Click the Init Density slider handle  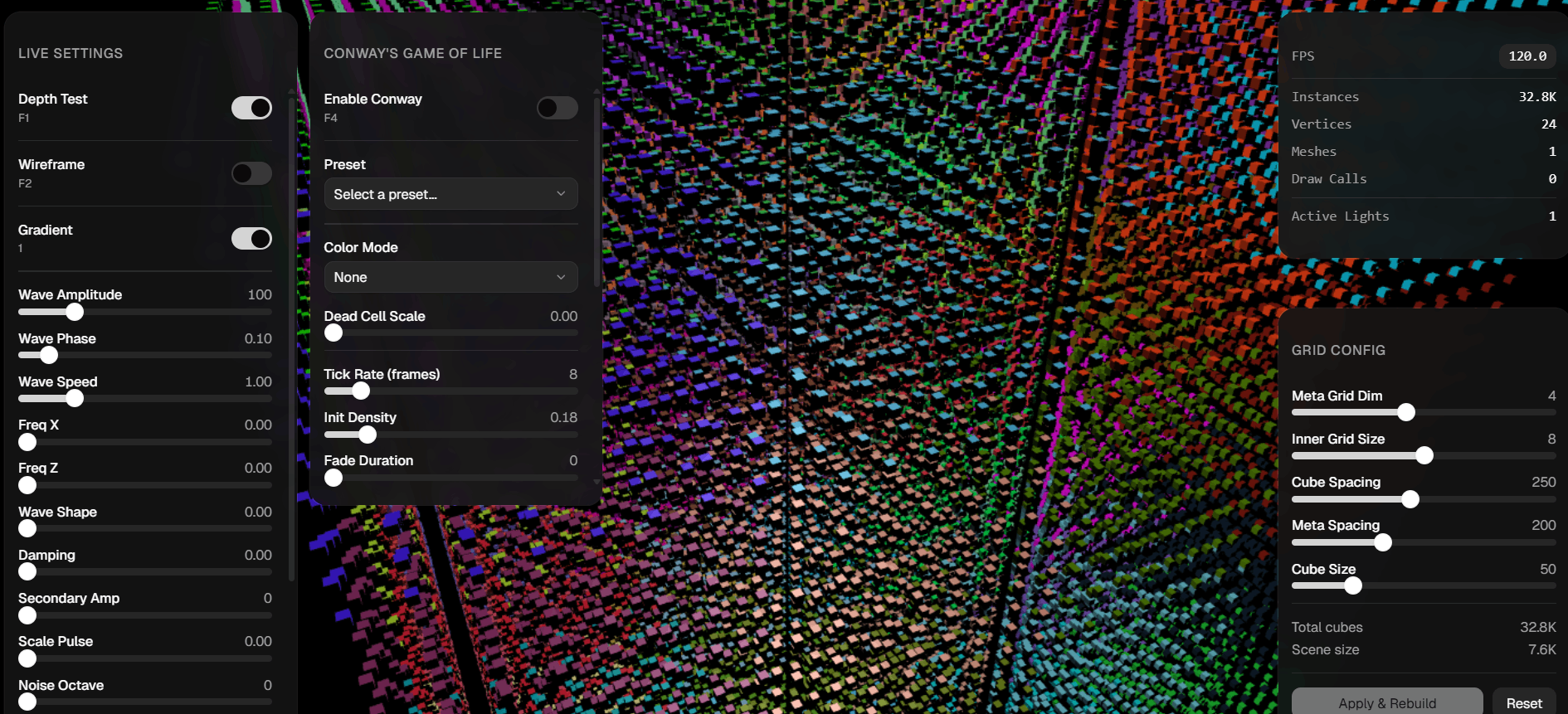pos(368,435)
